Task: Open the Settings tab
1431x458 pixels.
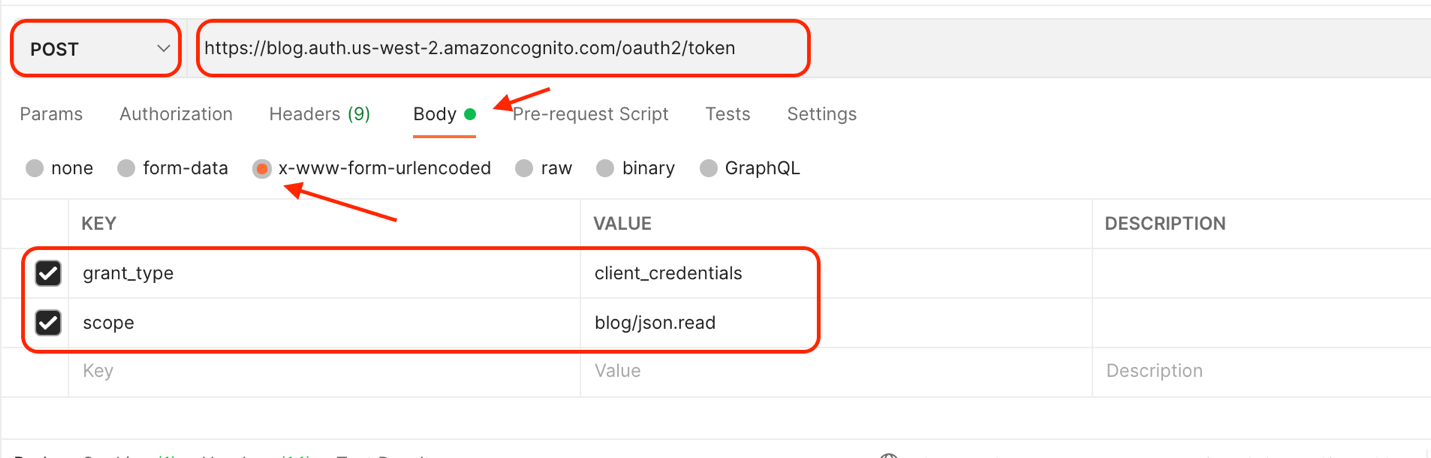Action: [822, 114]
